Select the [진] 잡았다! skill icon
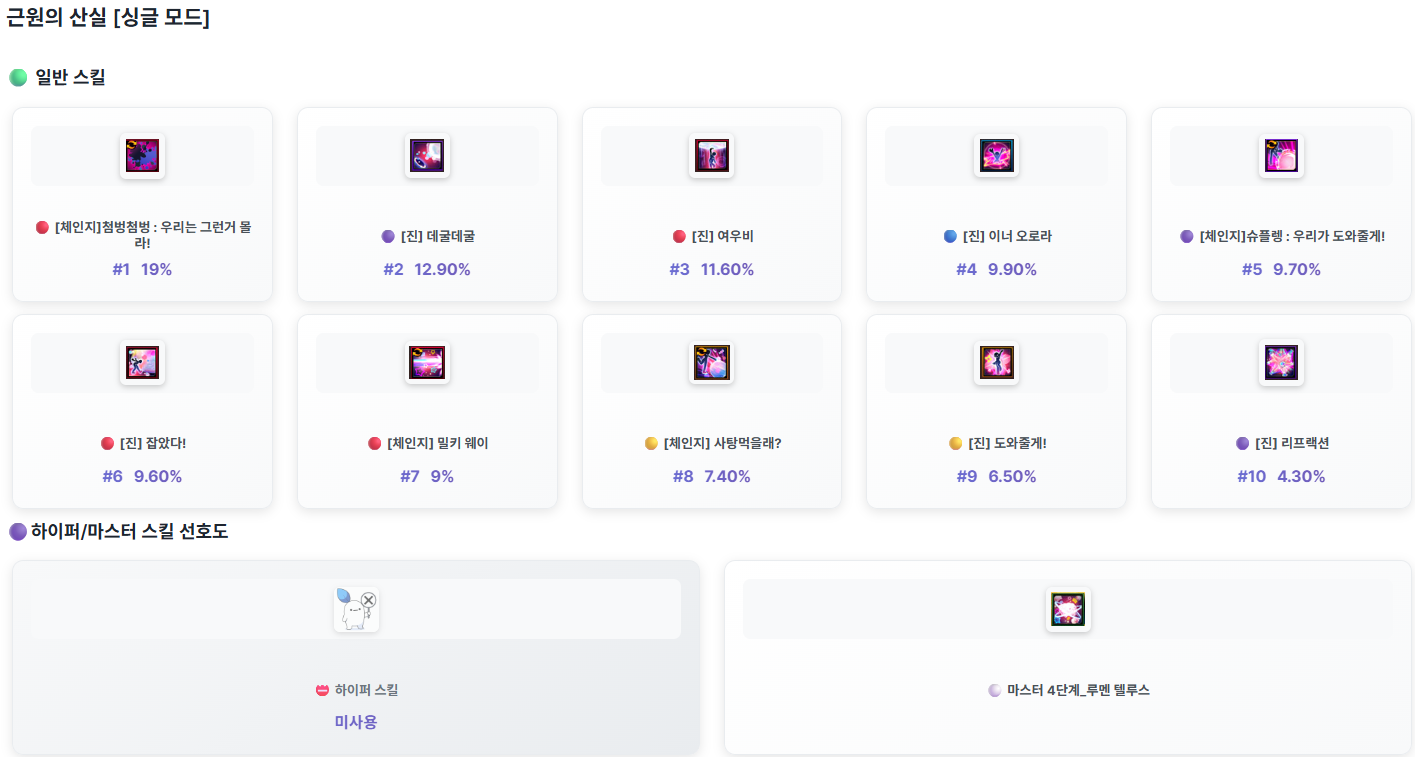1415x757 pixels. [x=143, y=363]
